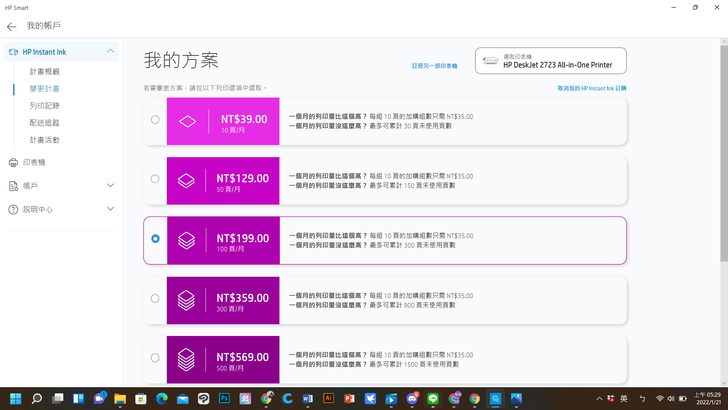
Task: Open the clock showing 上午 05:29
Action: point(708,398)
